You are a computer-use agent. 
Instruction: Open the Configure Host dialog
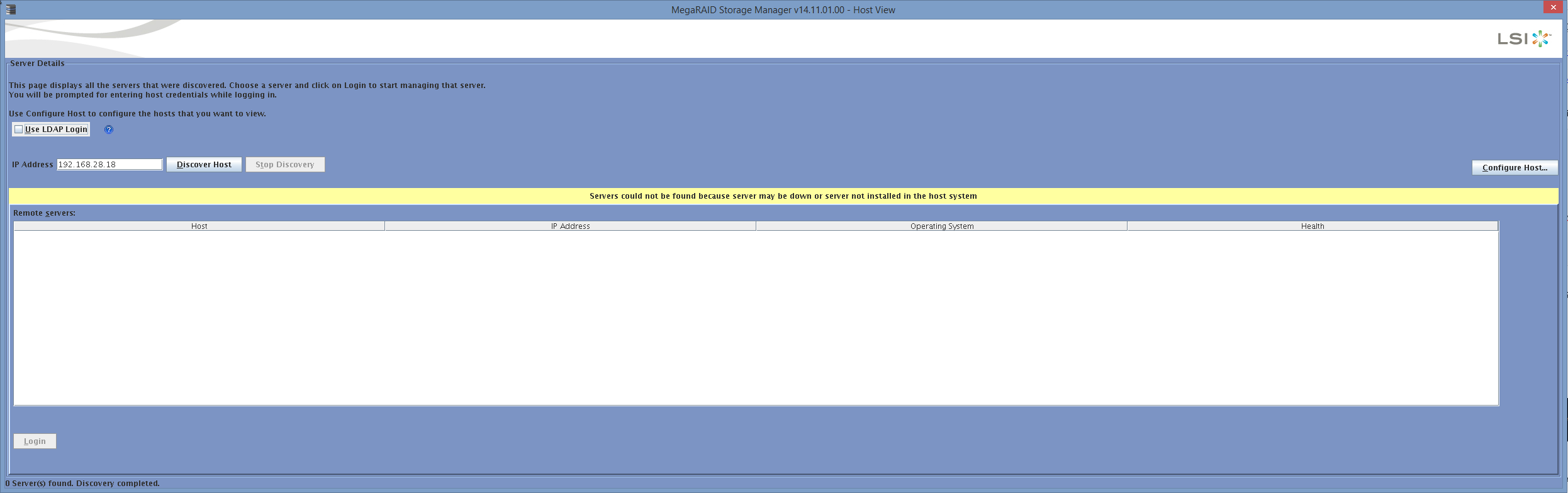coord(1514,168)
